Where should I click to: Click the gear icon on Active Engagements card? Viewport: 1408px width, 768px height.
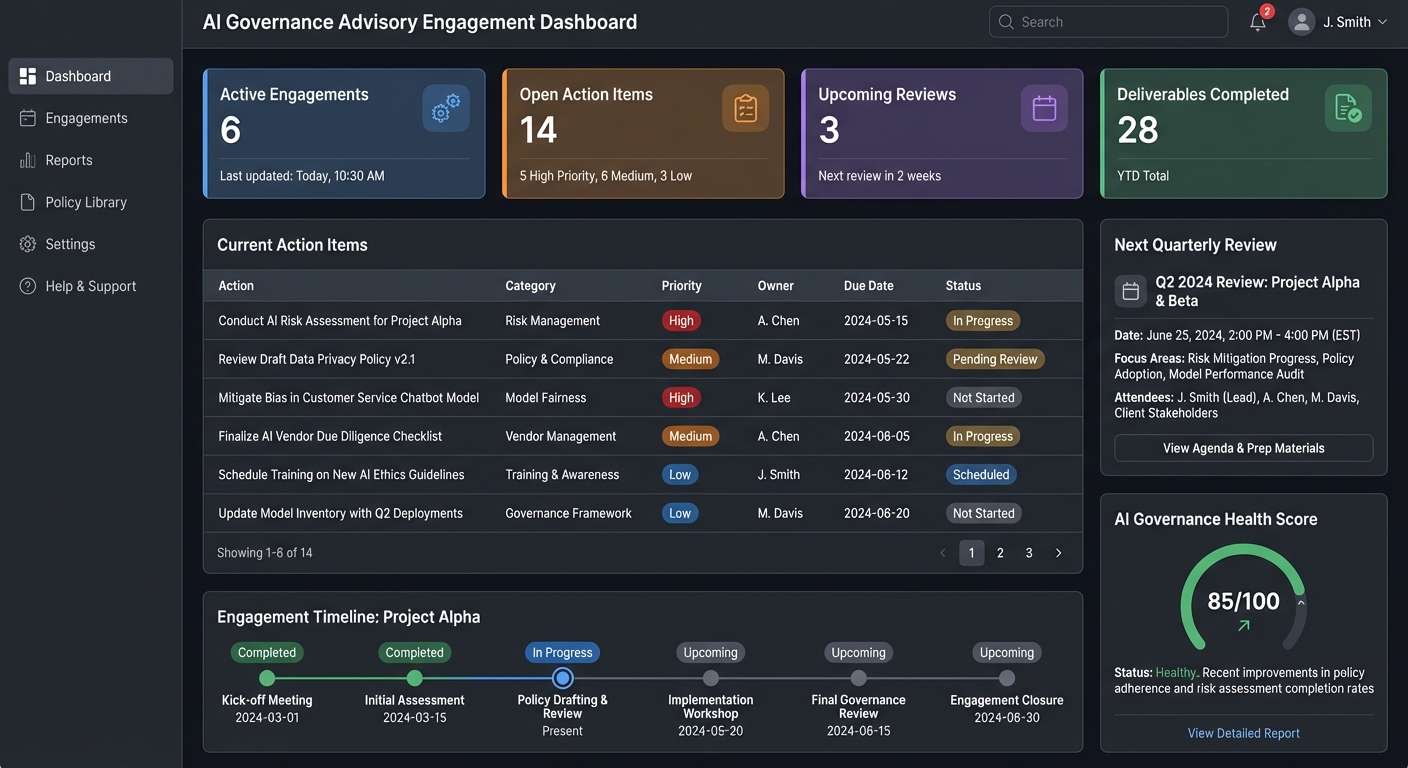click(x=445, y=109)
